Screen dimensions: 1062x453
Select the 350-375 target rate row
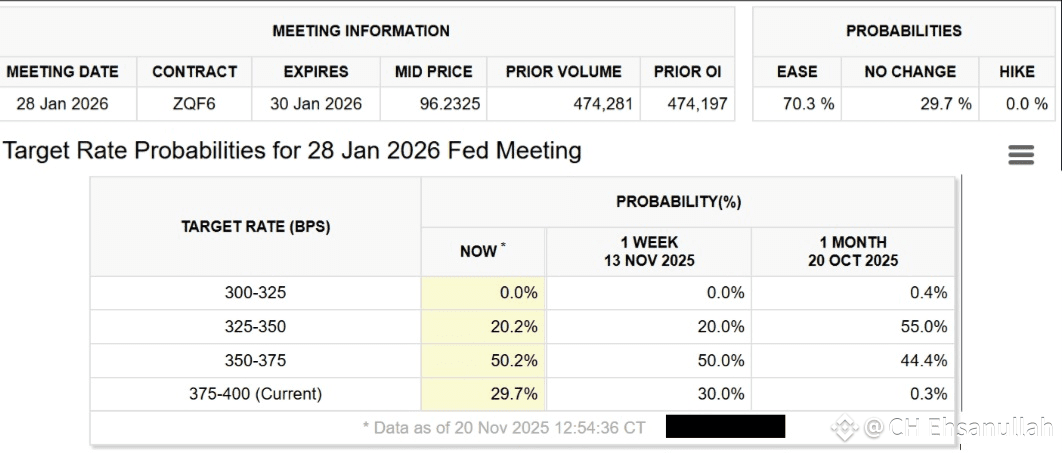pyautogui.click(x=255, y=360)
